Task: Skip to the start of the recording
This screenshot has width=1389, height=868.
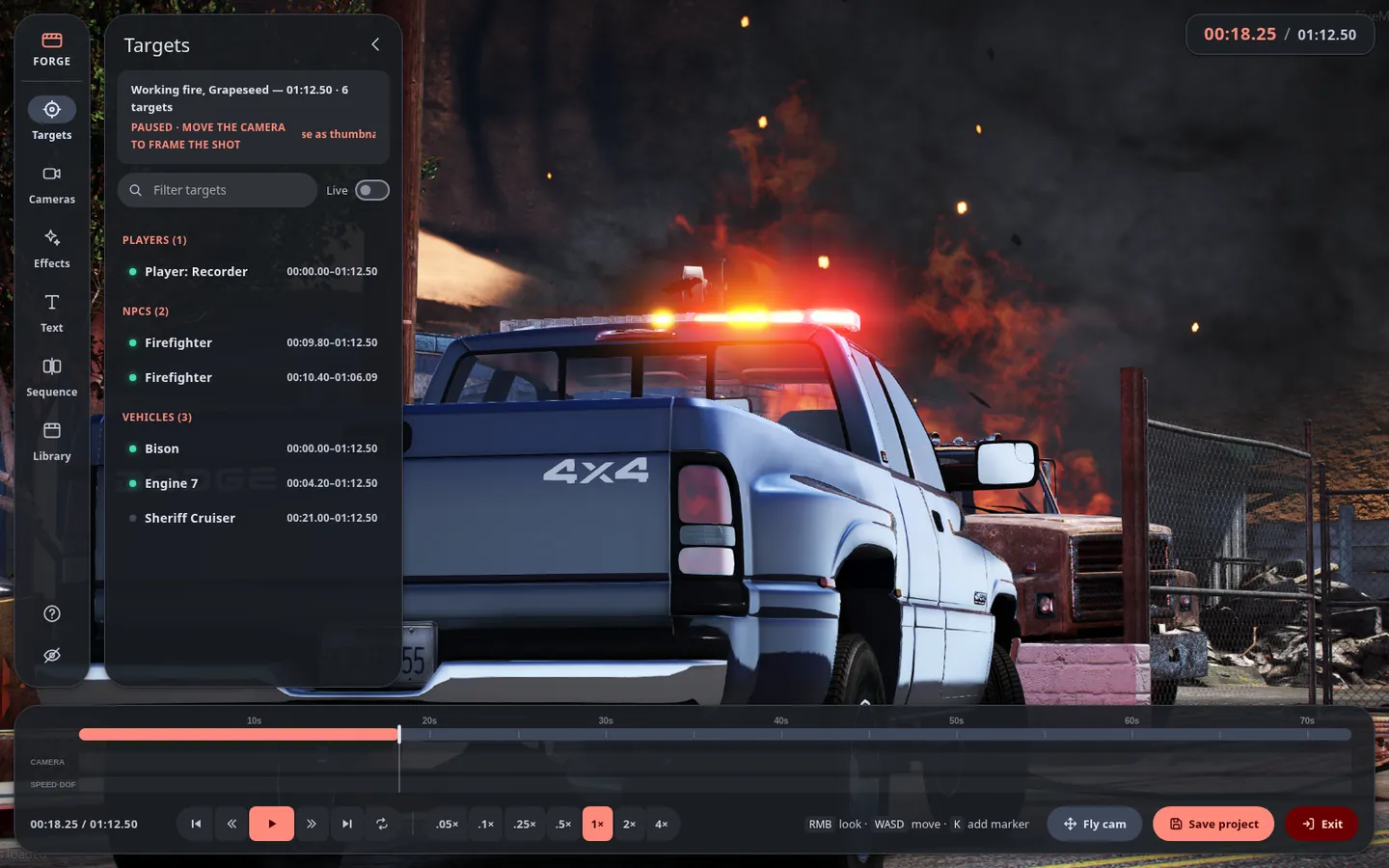Action: coord(196,824)
